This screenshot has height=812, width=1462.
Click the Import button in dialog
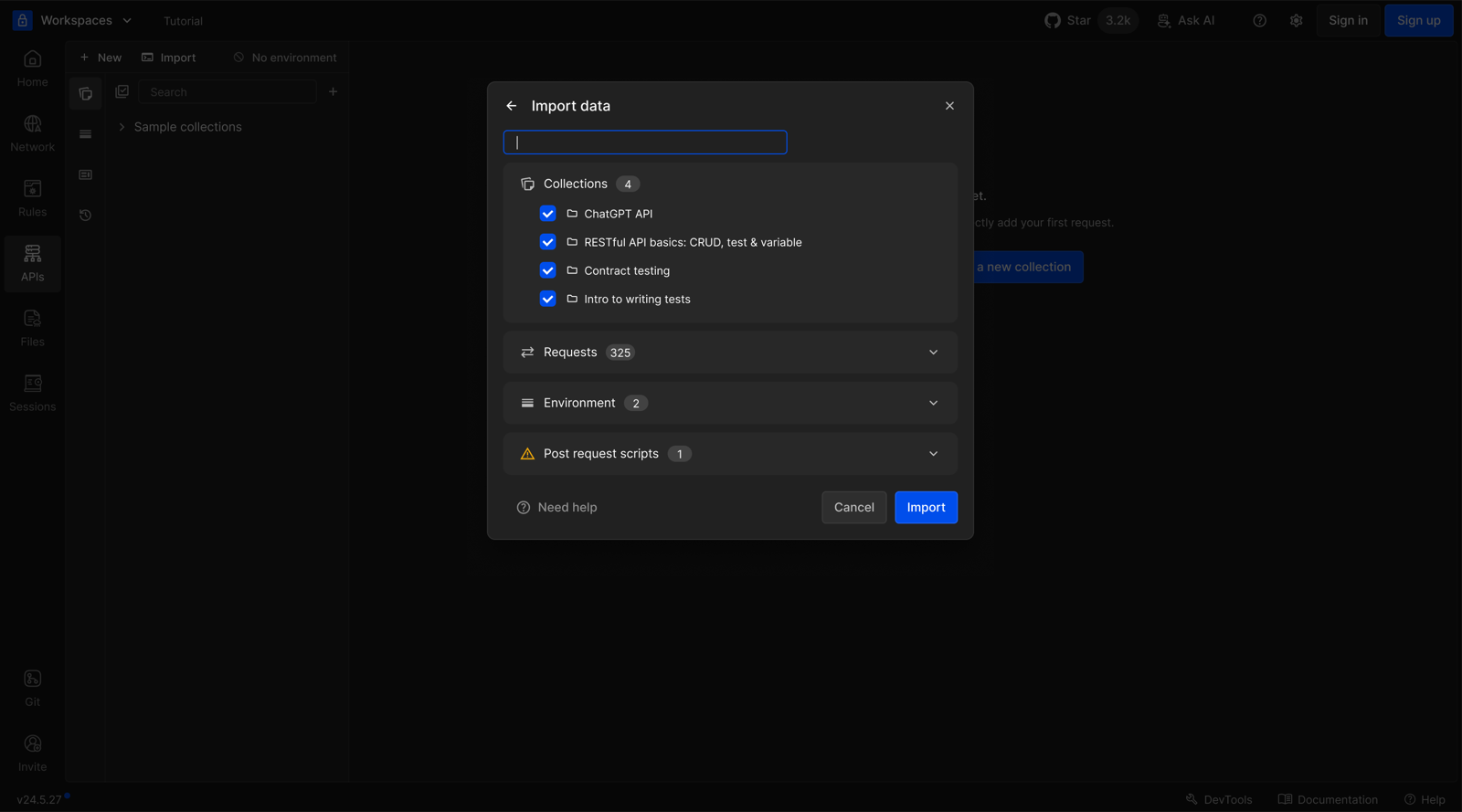pos(926,508)
